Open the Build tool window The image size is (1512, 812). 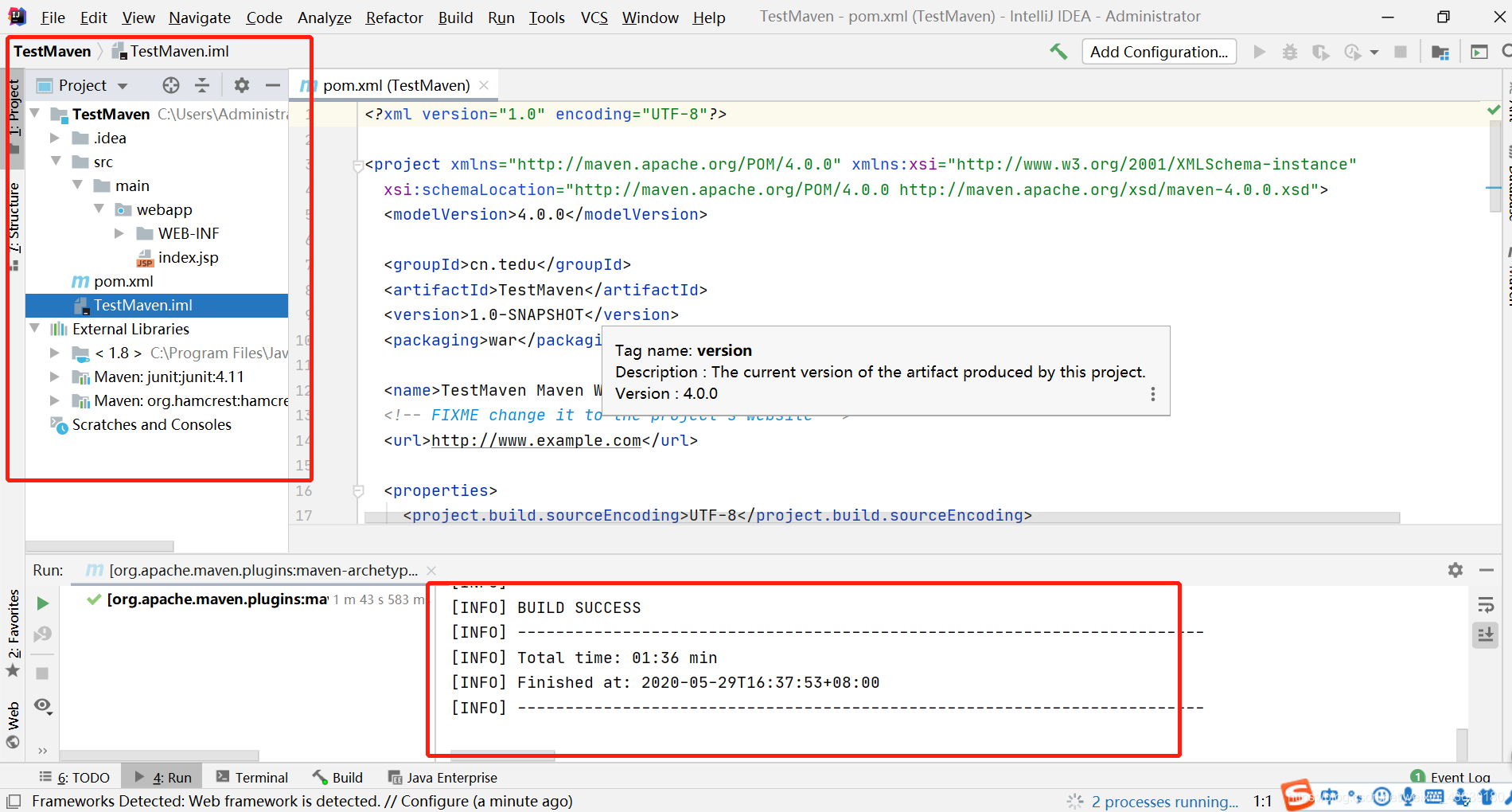[x=337, y=778]
